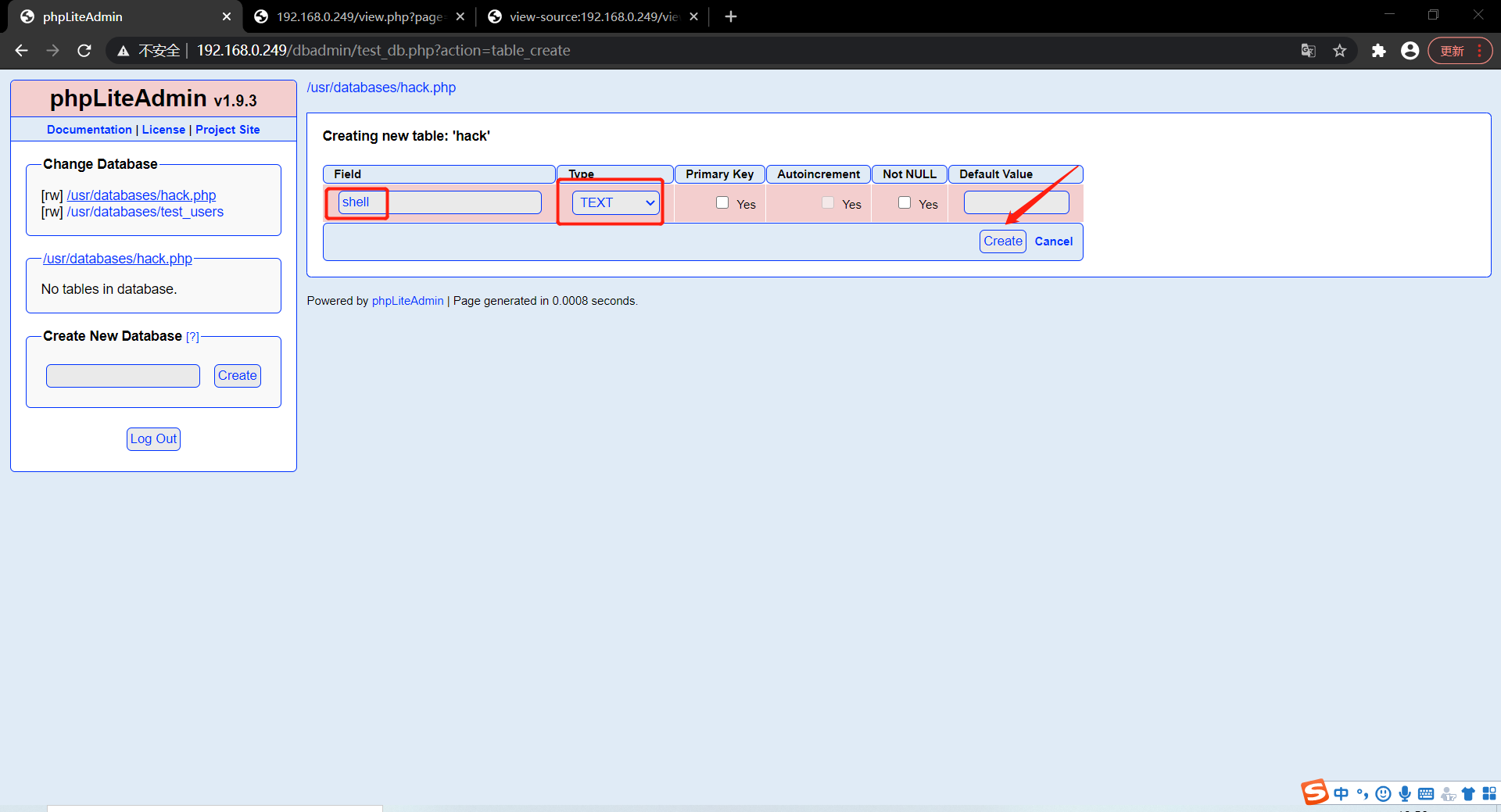The image size is (1501, 812).
Task: Click the Log Out button
Action: click(153, 439)
